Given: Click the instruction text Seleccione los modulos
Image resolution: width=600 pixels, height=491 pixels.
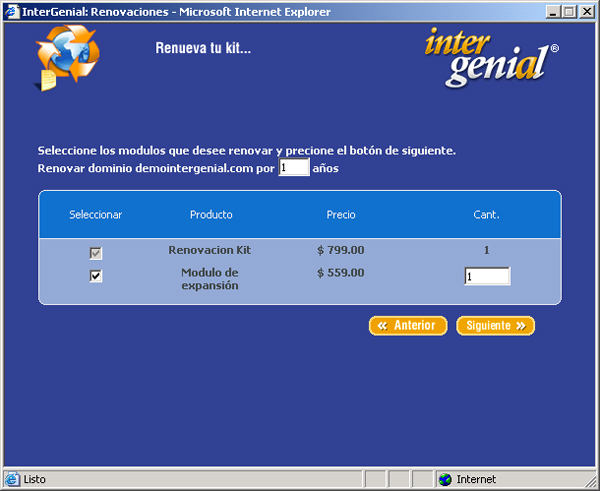Looking at the screenshot, I should point(246,151).
